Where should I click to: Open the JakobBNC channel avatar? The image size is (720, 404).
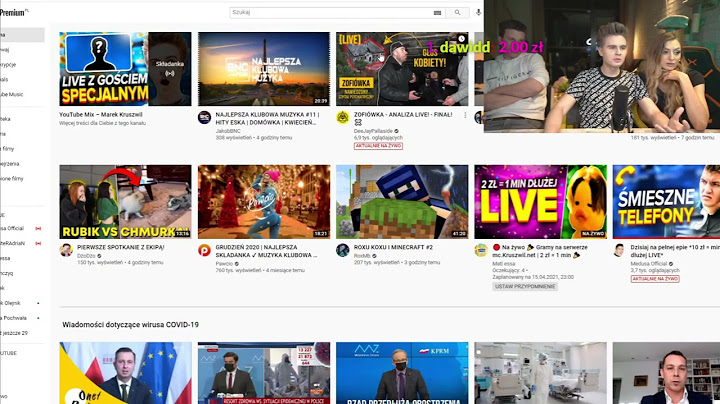click(204, 118)
